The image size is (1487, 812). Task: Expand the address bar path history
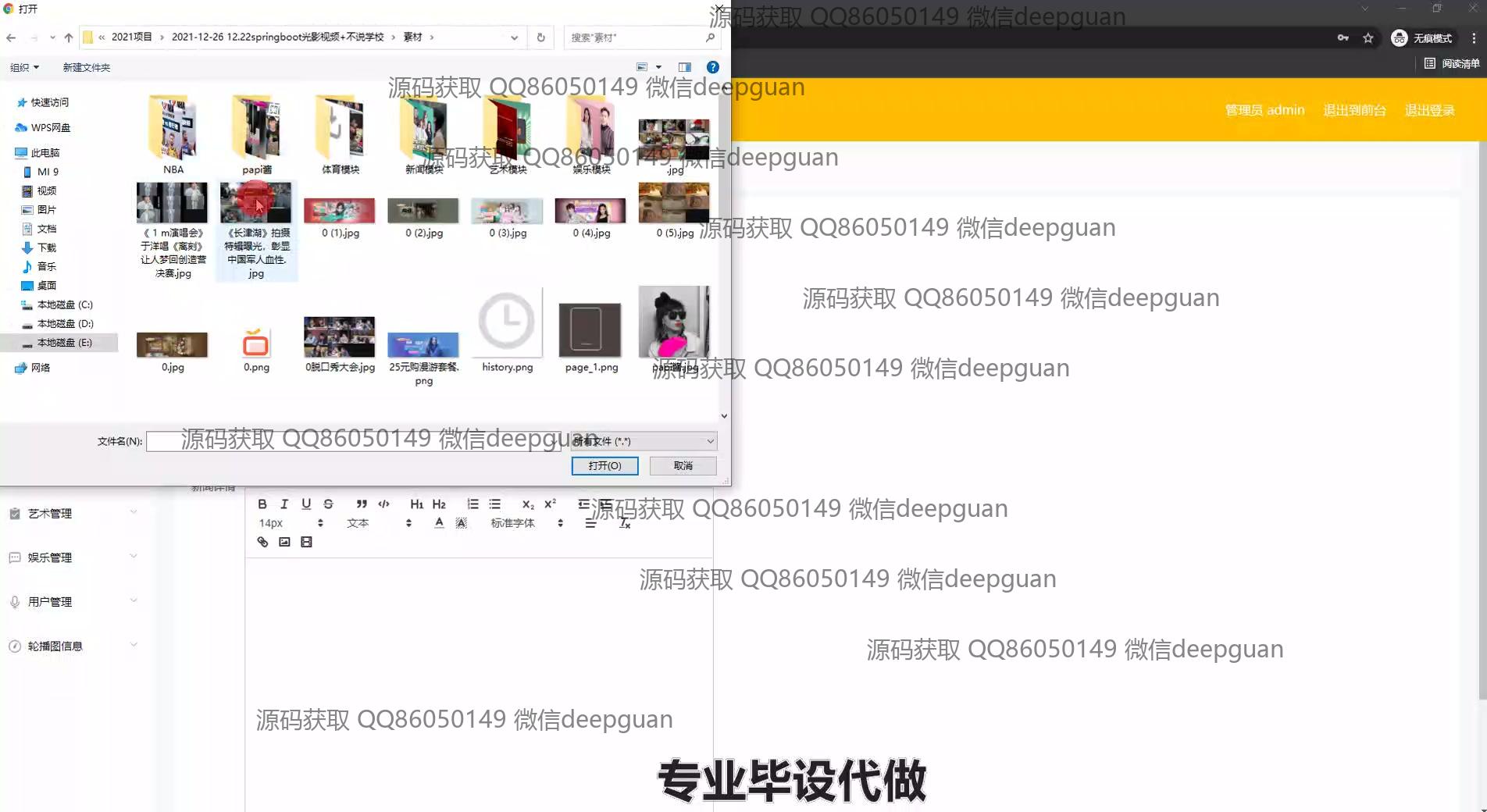coord(514,37)
